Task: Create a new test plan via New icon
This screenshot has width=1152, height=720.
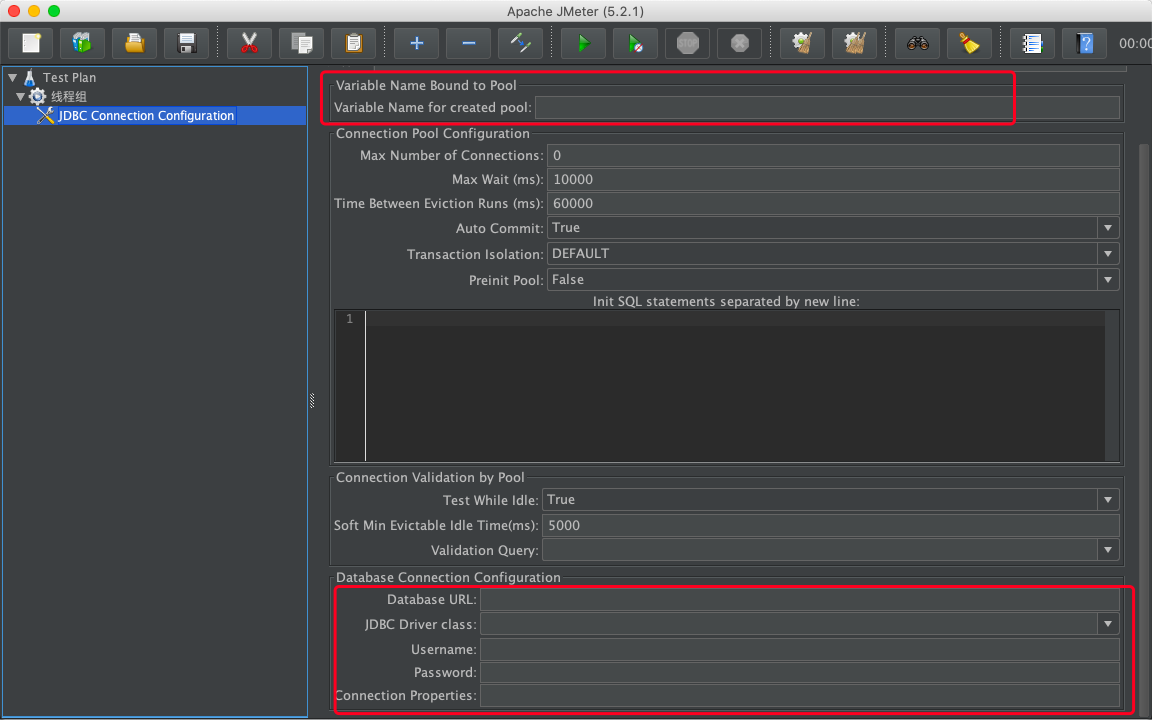Action: (31, 43)
